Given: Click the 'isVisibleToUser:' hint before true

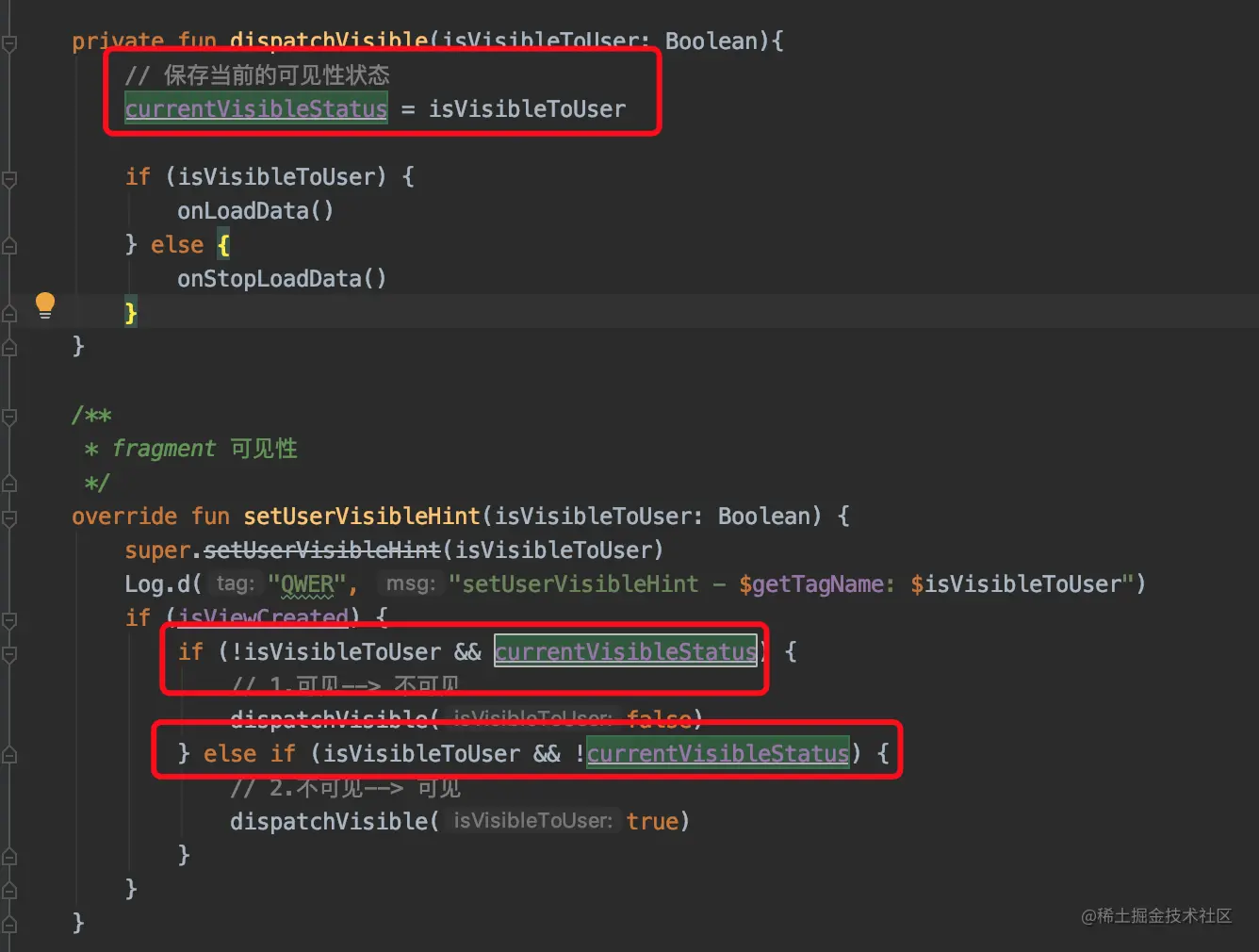Looking at the screenshot, I should click(x=533, y=822).
